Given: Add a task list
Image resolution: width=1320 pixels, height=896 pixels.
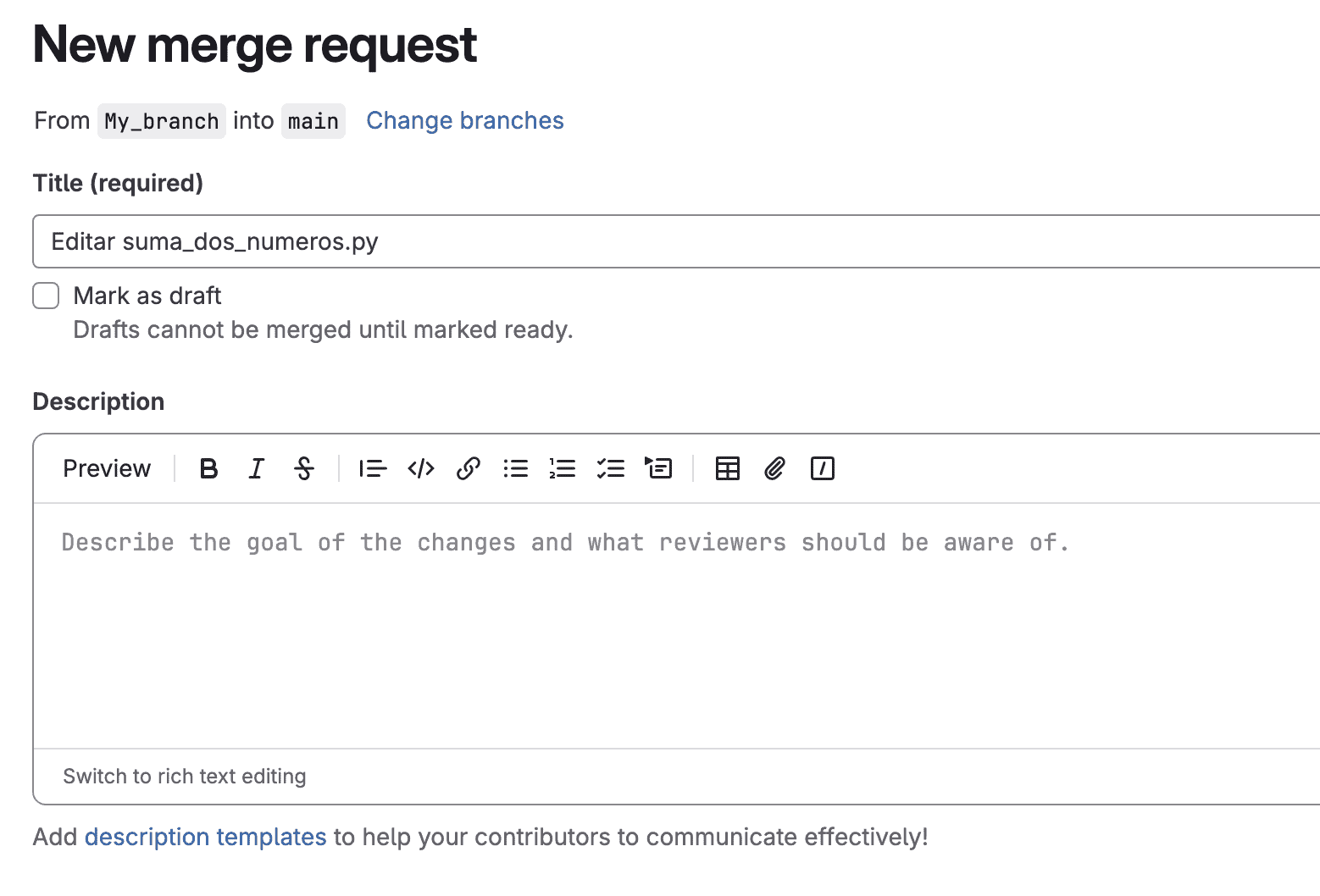Looking at the screenshot, I should [611, 468].
